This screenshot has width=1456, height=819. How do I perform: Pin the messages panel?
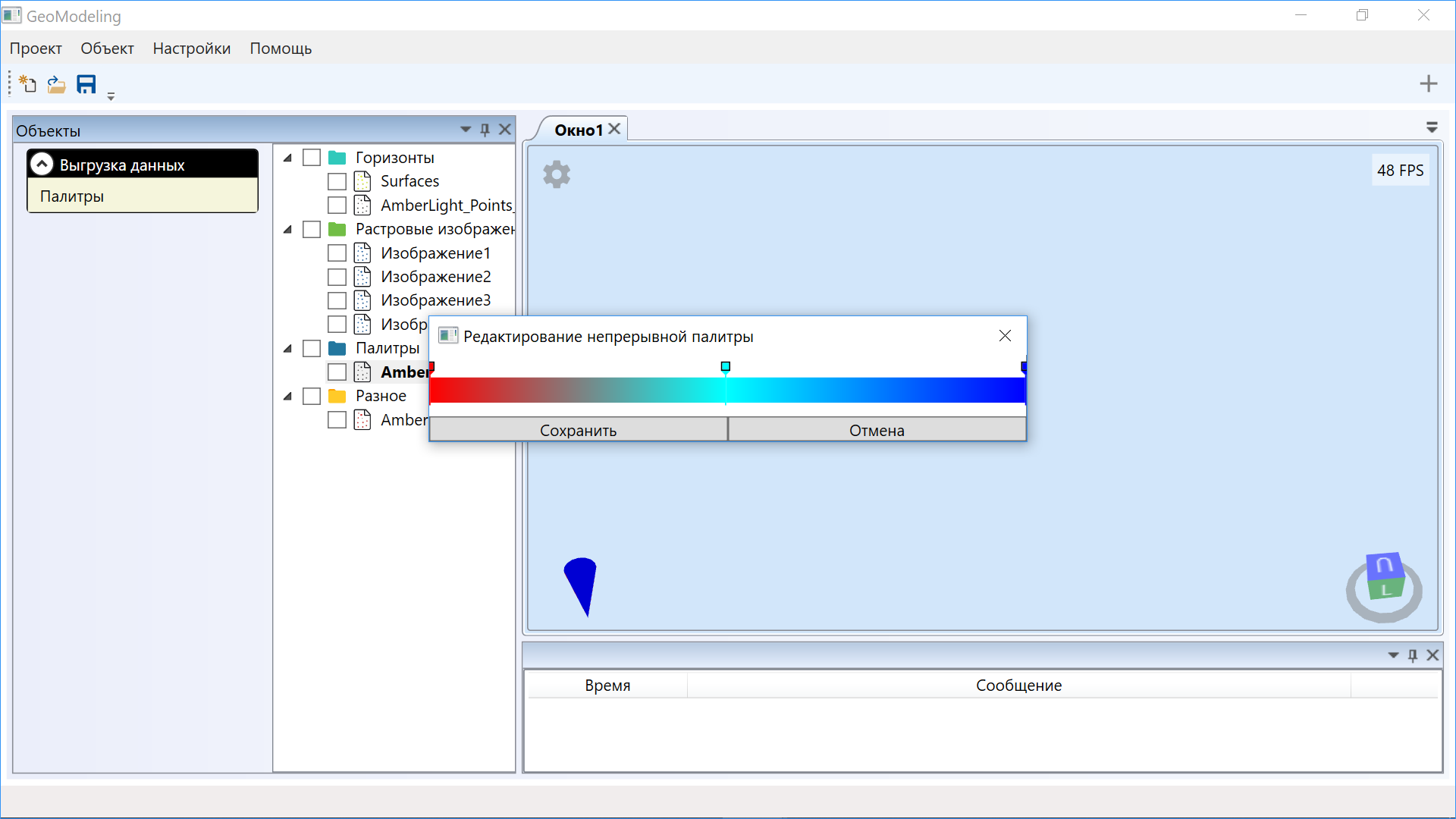click(x=1413, y=655)
